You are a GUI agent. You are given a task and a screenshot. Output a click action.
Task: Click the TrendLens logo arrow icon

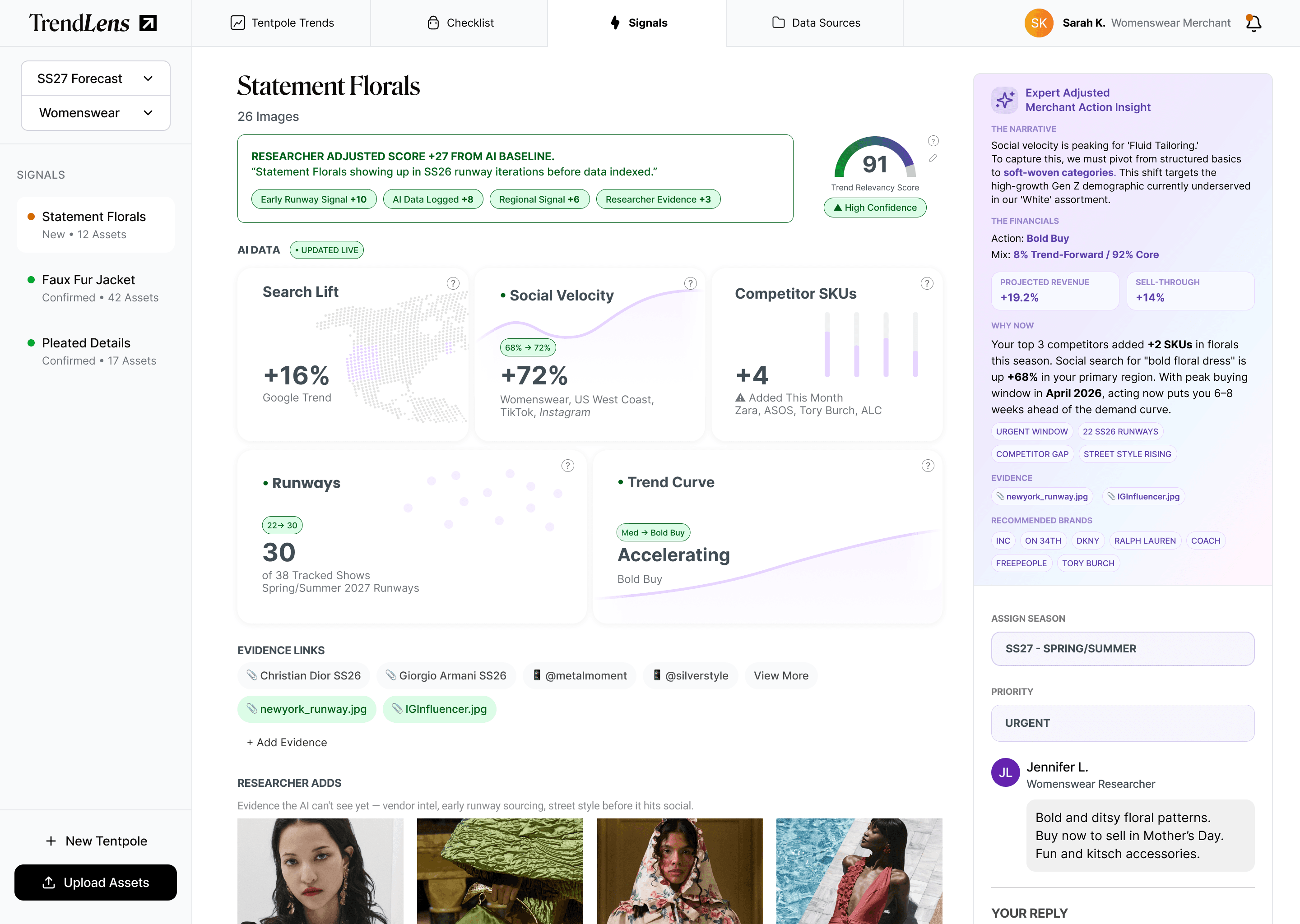(148, 23)
